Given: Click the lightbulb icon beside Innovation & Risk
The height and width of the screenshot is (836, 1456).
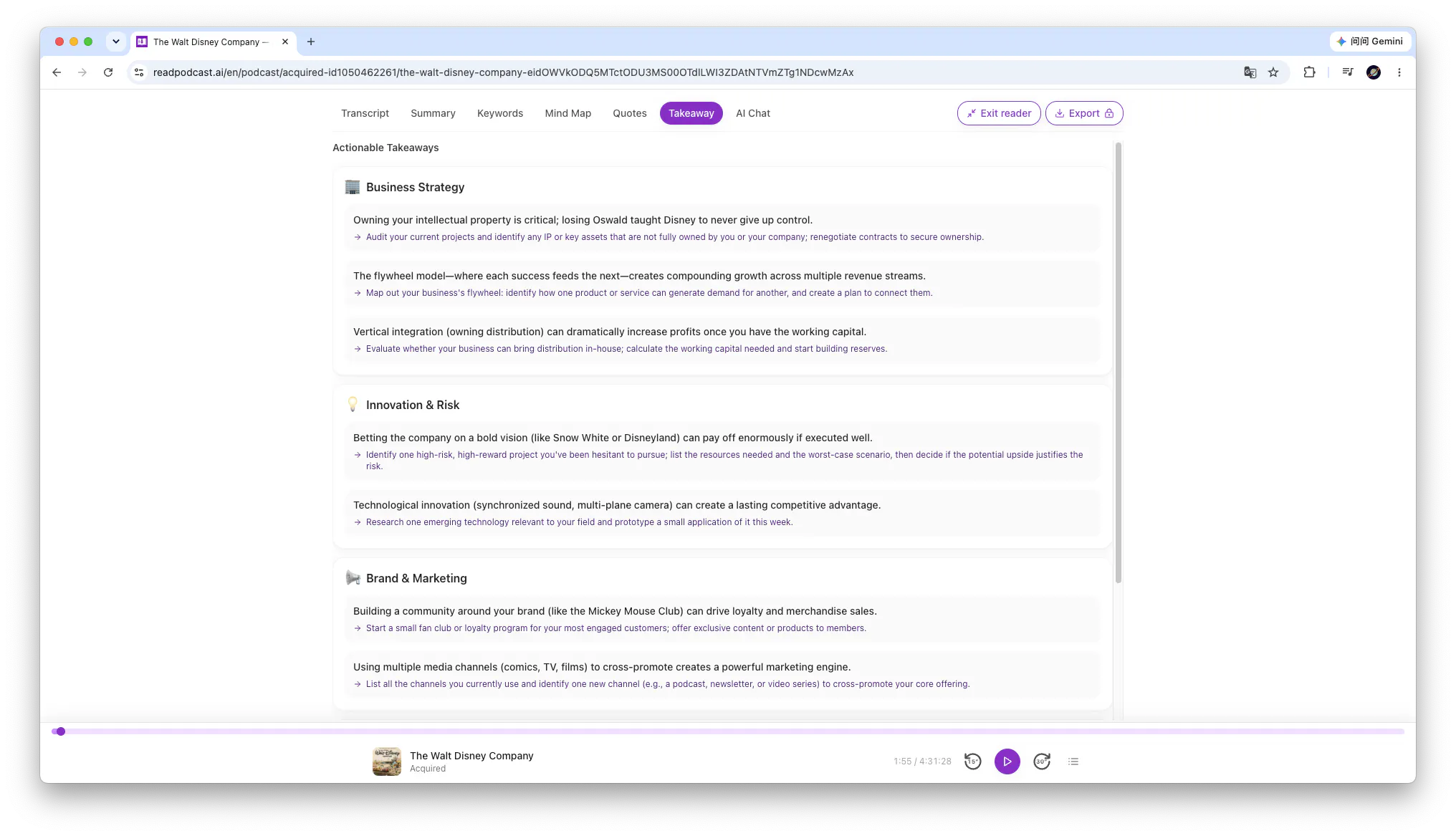Looking at the screenshot, I should click(353, 405).
